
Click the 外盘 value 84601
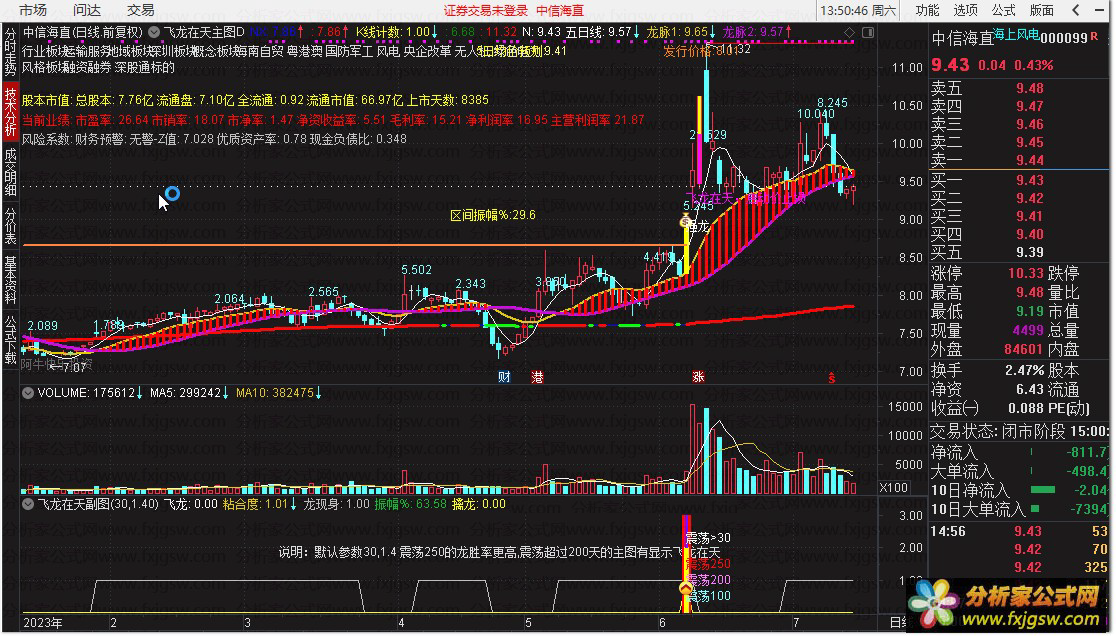(1024, 349)
